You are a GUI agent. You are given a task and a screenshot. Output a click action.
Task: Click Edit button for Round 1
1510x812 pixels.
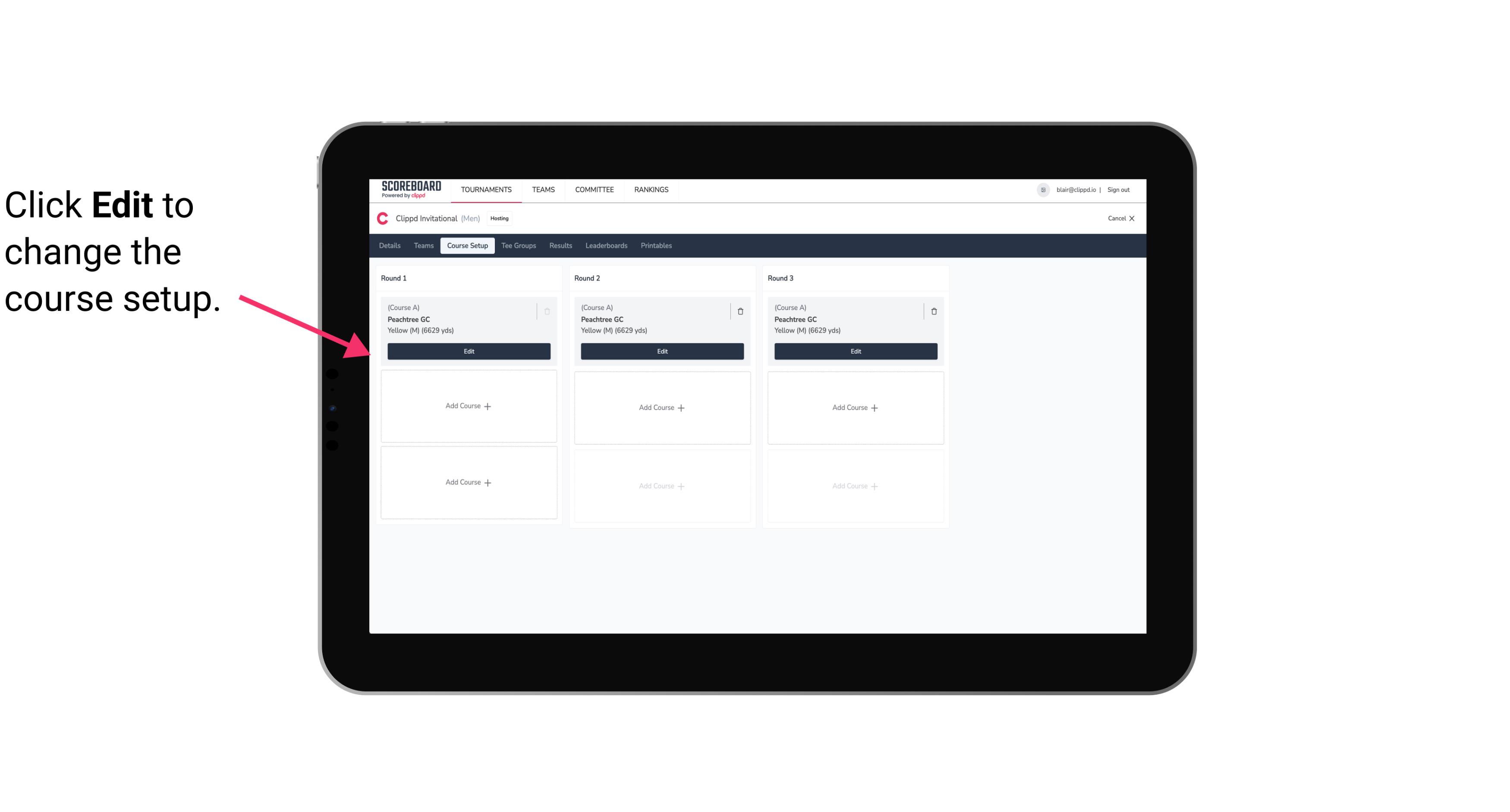(x=468, y=350)
